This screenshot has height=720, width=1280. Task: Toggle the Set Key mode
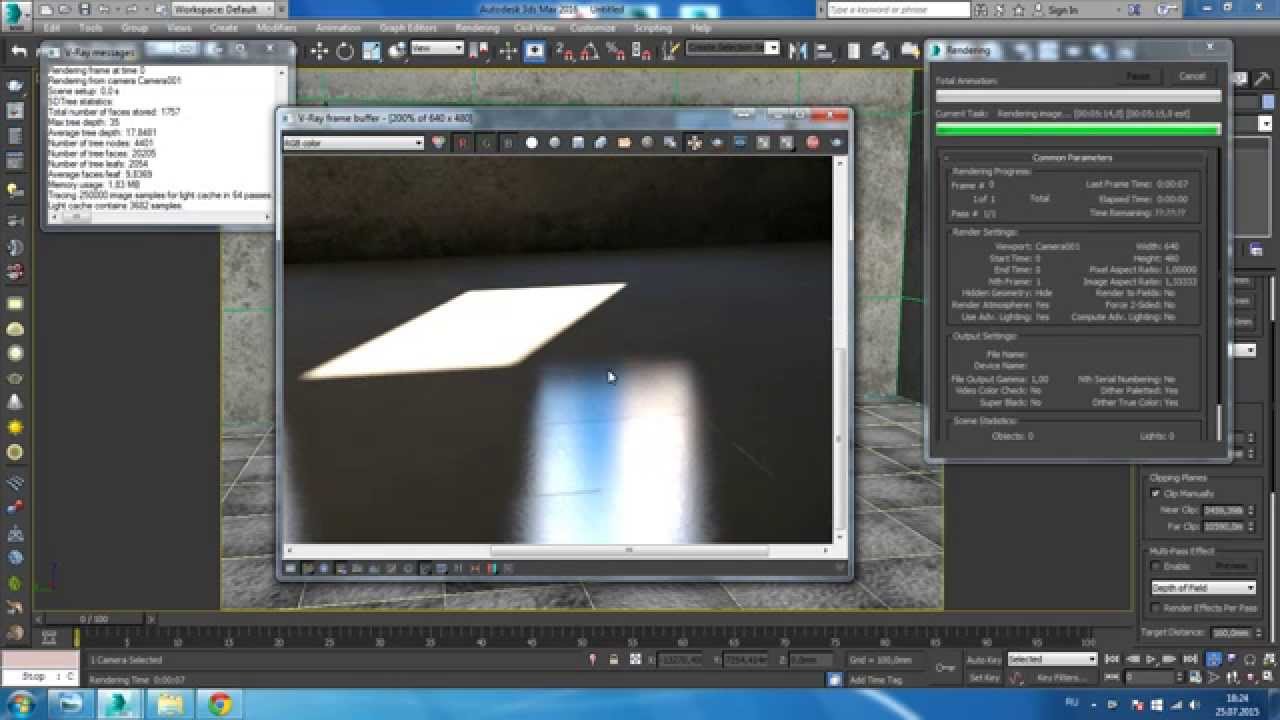click(x=983, y=678)
